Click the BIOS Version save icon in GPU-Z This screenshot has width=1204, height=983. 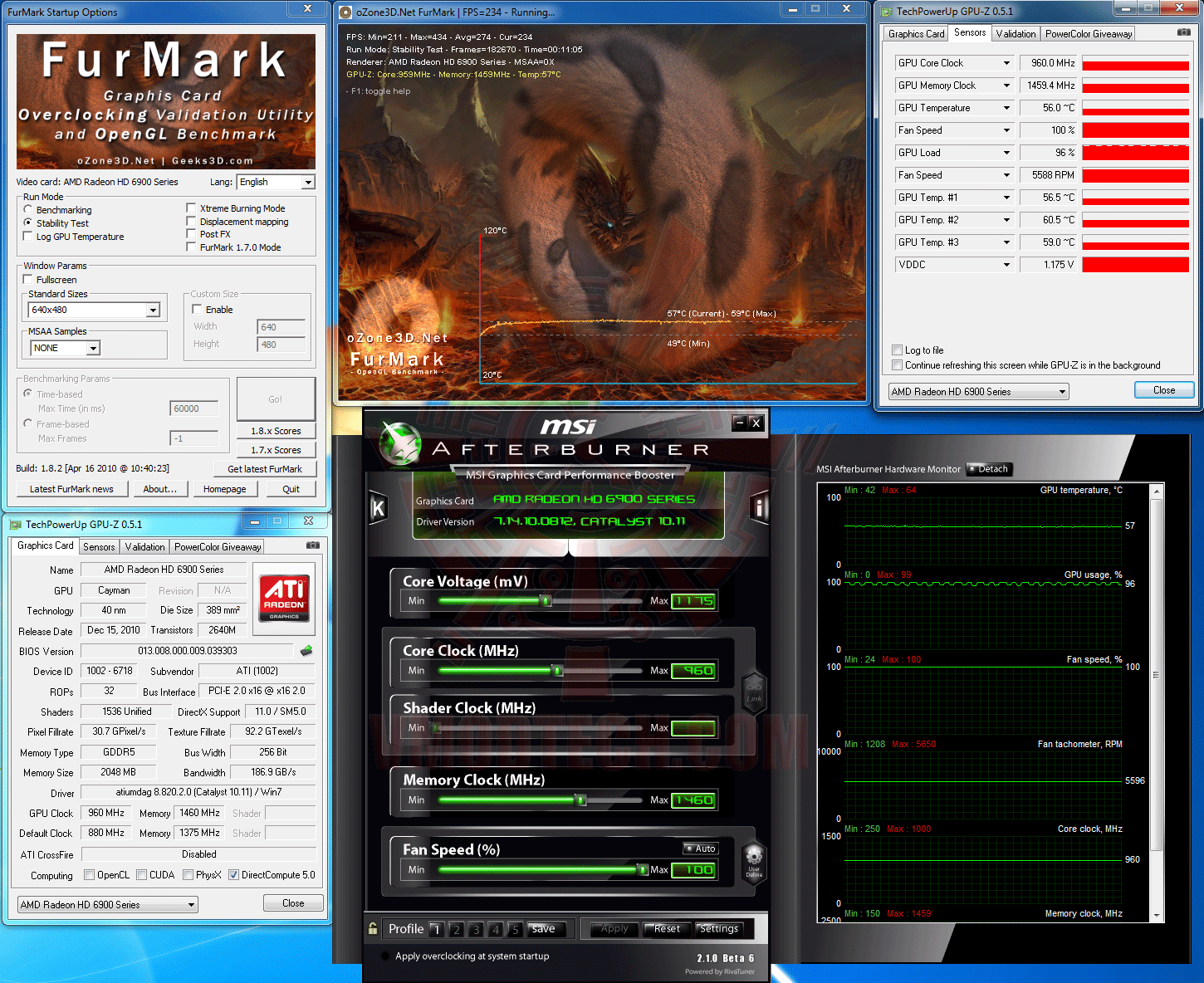[306, 651]
